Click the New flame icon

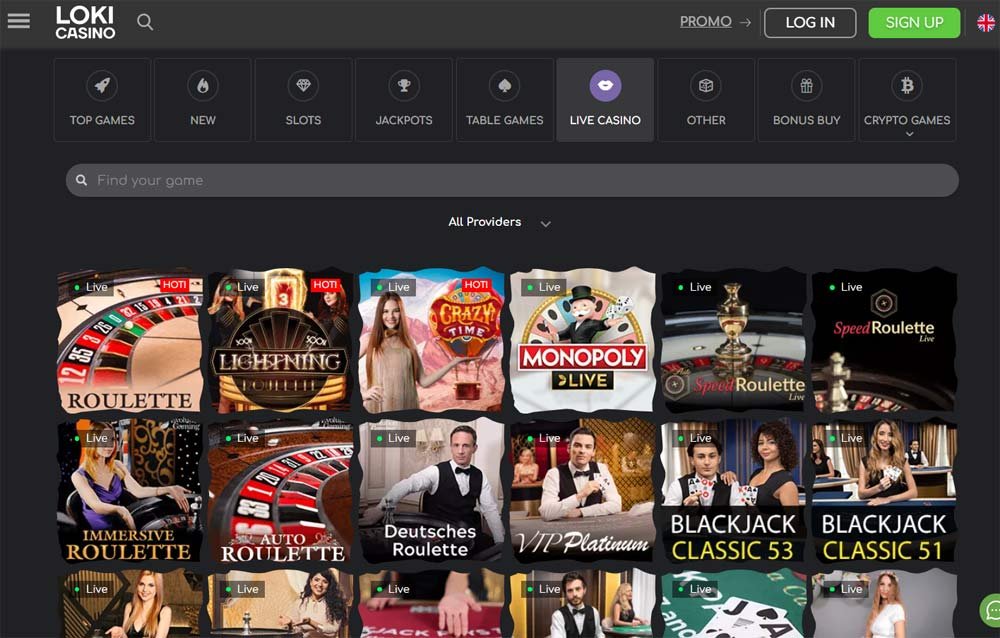(x=203, y=85)
